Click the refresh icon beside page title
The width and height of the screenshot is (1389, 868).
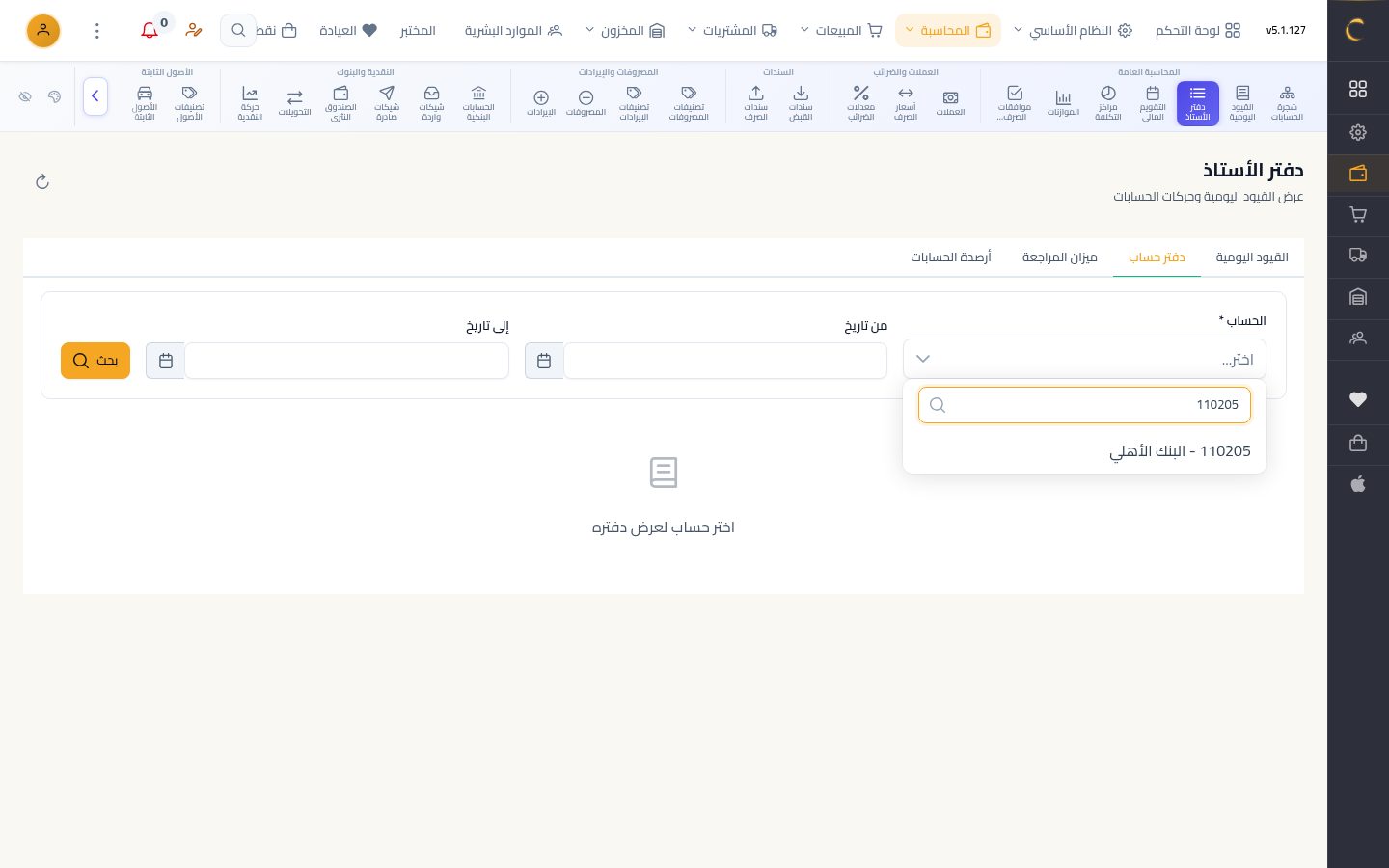(x=42, y=182)
